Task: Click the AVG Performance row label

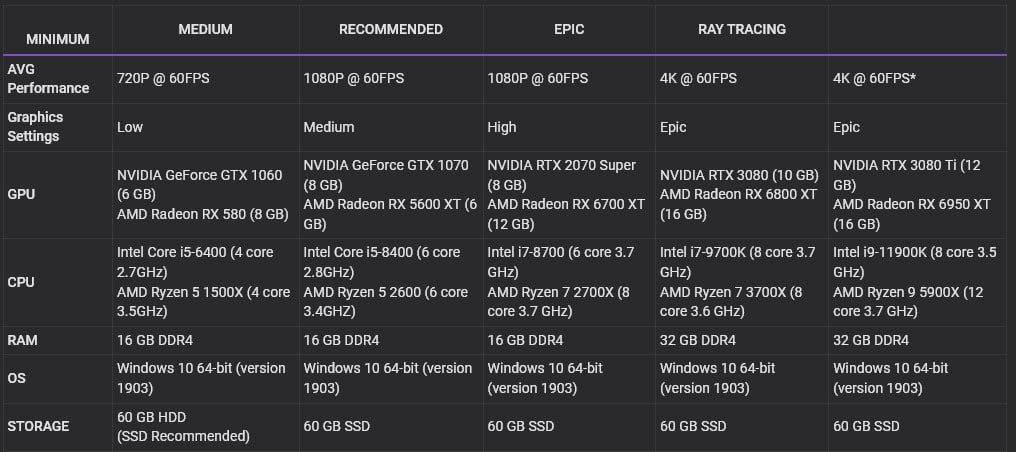Action: coord(48,79)
